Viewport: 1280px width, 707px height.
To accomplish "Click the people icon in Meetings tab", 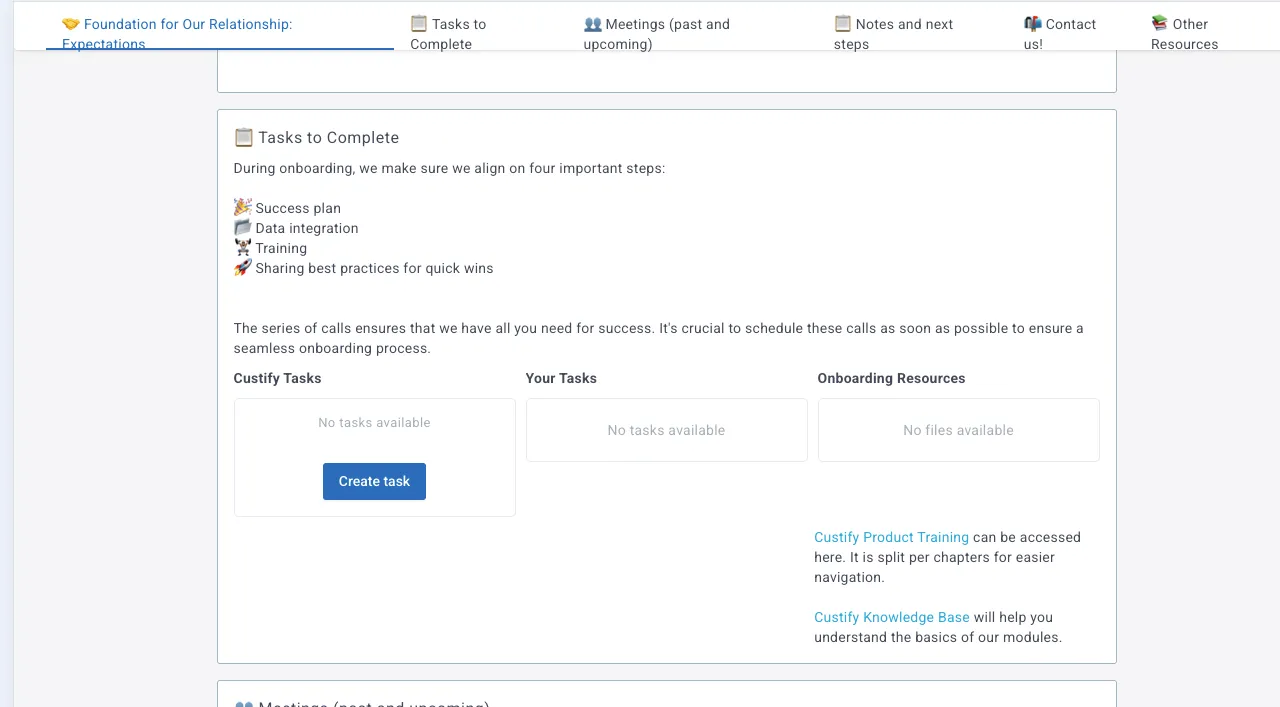I will pos(593,24).
